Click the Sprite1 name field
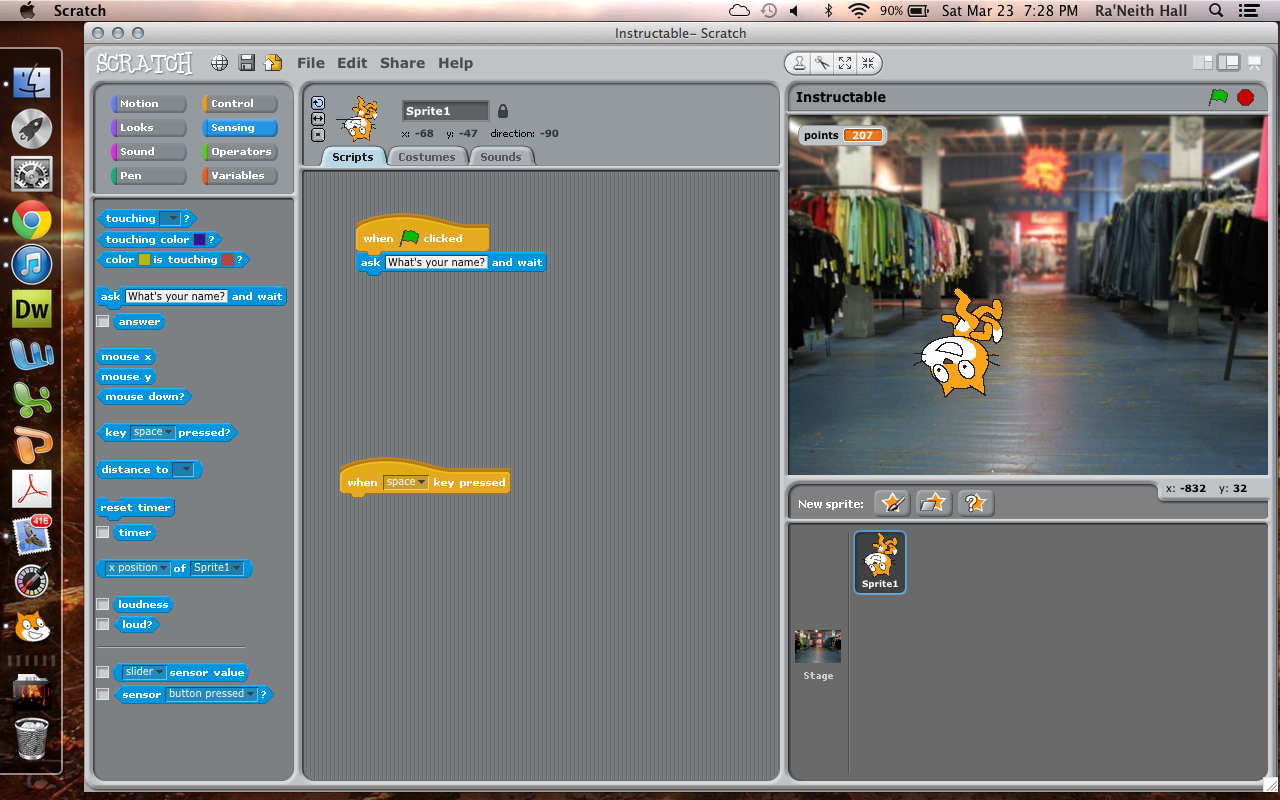Screen dimensions: 1280x800 (445, 111)
